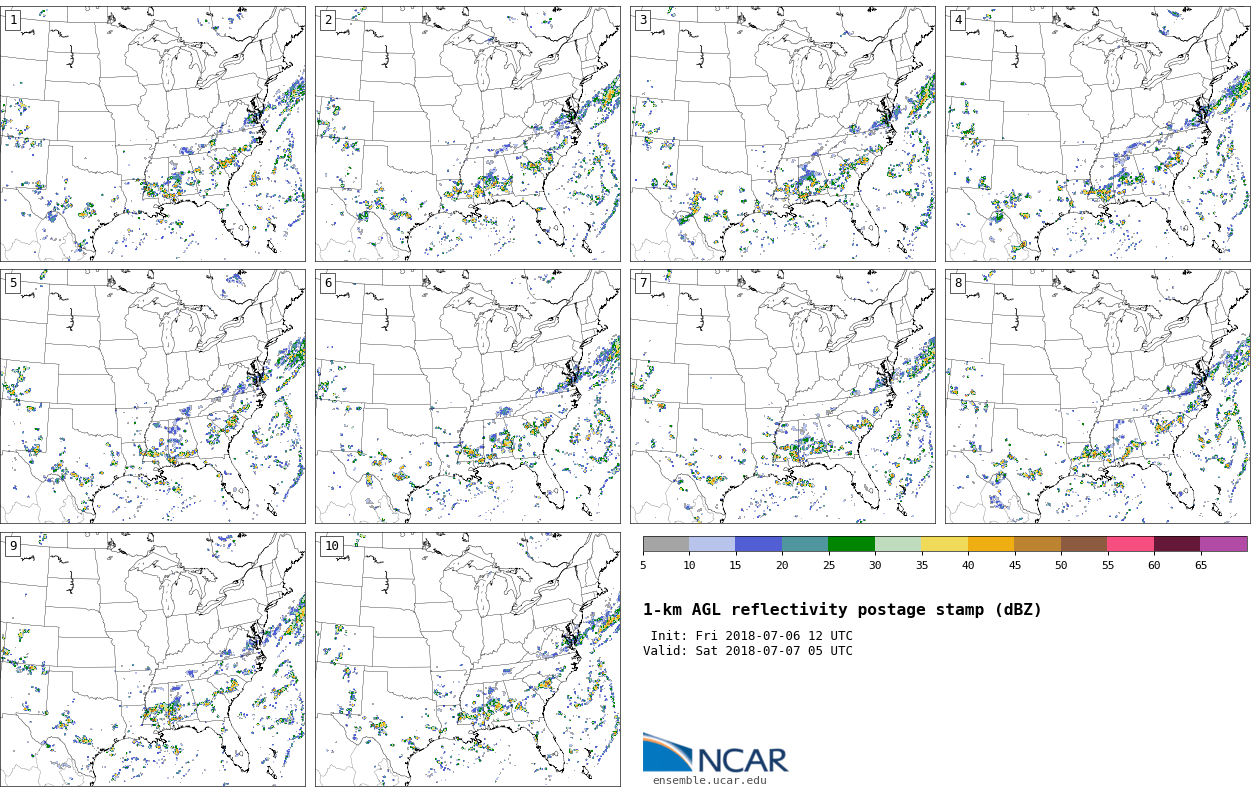Image resolution: width=1260 pixels, height=788 pixels.
Task: Open ensemble member 6 map
Action: pos(468,396)
